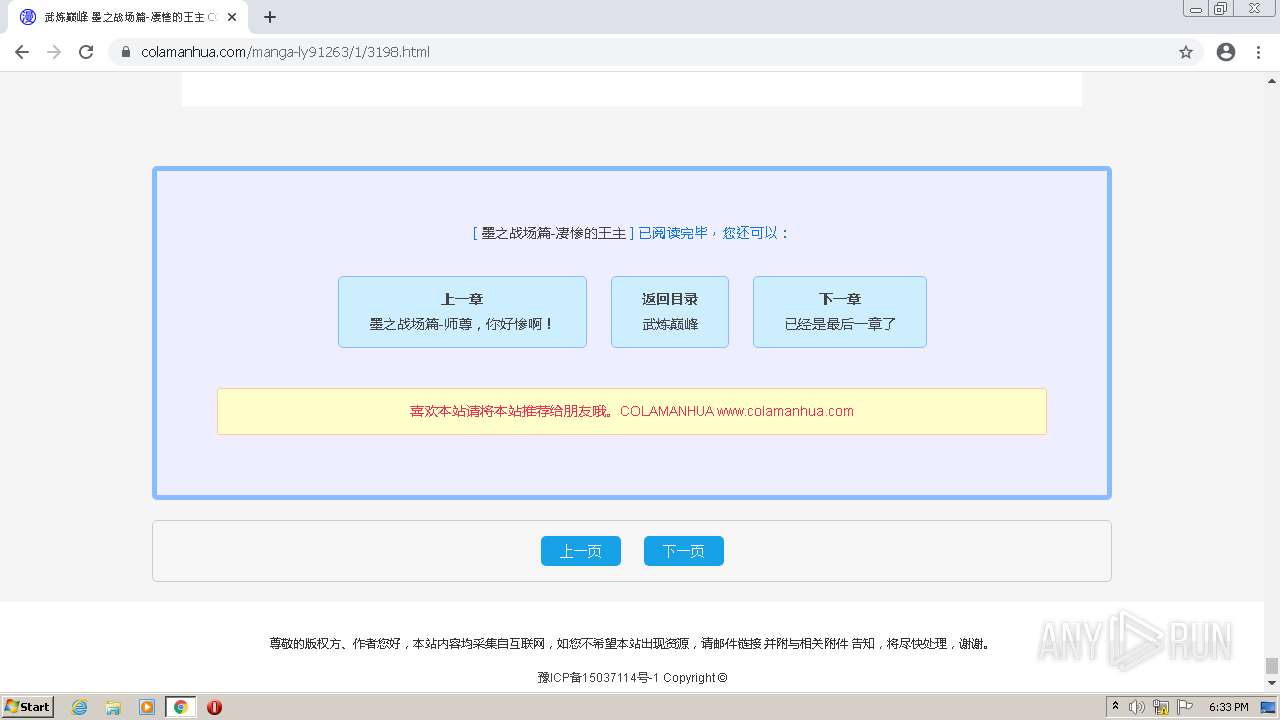The width and height of the screenshot is (1280, 720).
Task: Click the page vertical scrollbar thumb
Action: click(1272, 666)
